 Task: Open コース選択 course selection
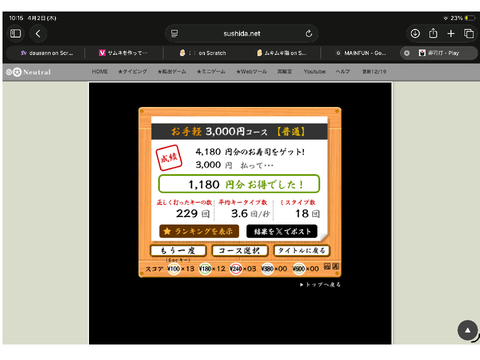pyautogui.click(x=240, y=251)
